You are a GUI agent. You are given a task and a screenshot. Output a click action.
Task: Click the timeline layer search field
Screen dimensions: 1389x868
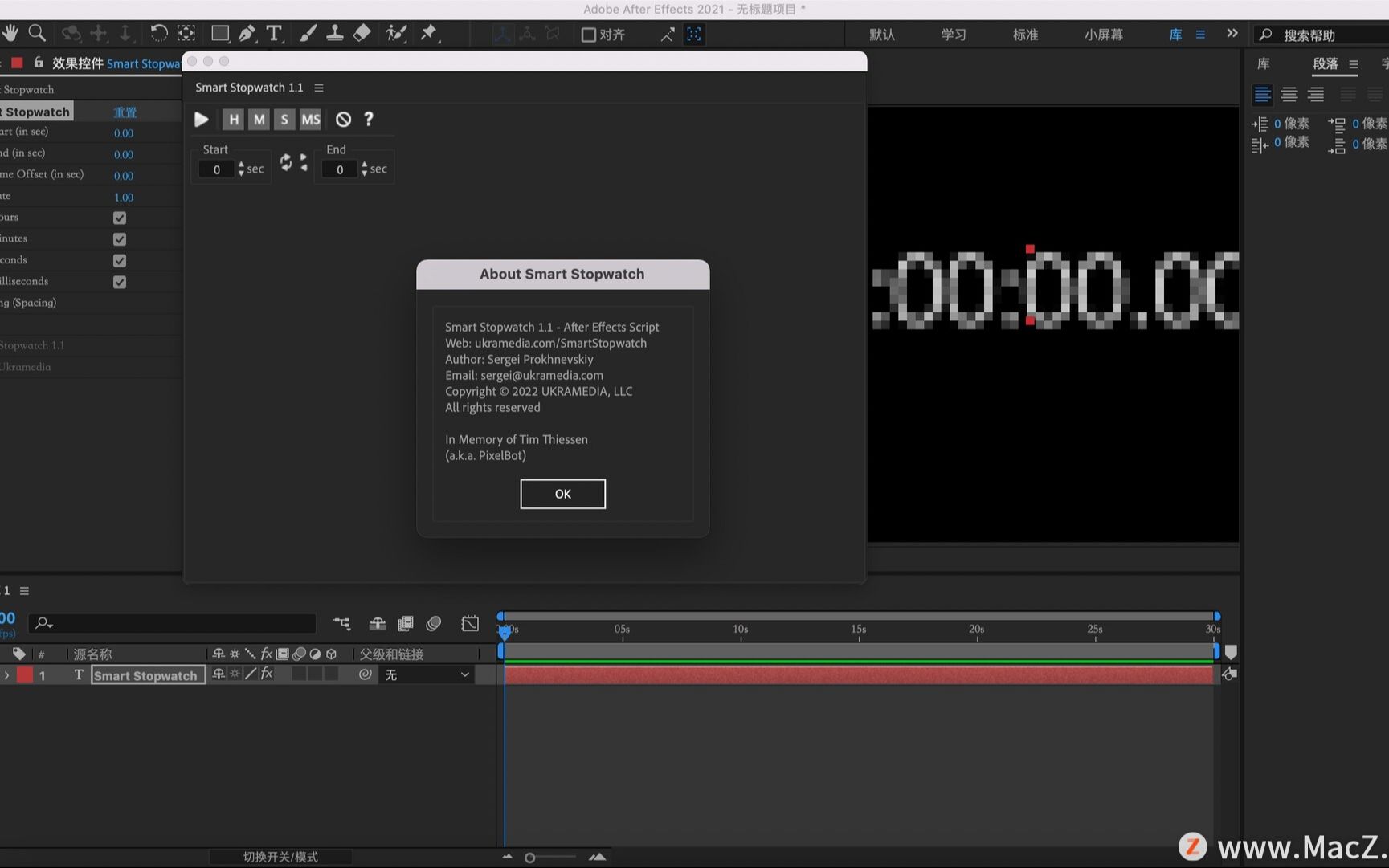click(x=173, y=623)
